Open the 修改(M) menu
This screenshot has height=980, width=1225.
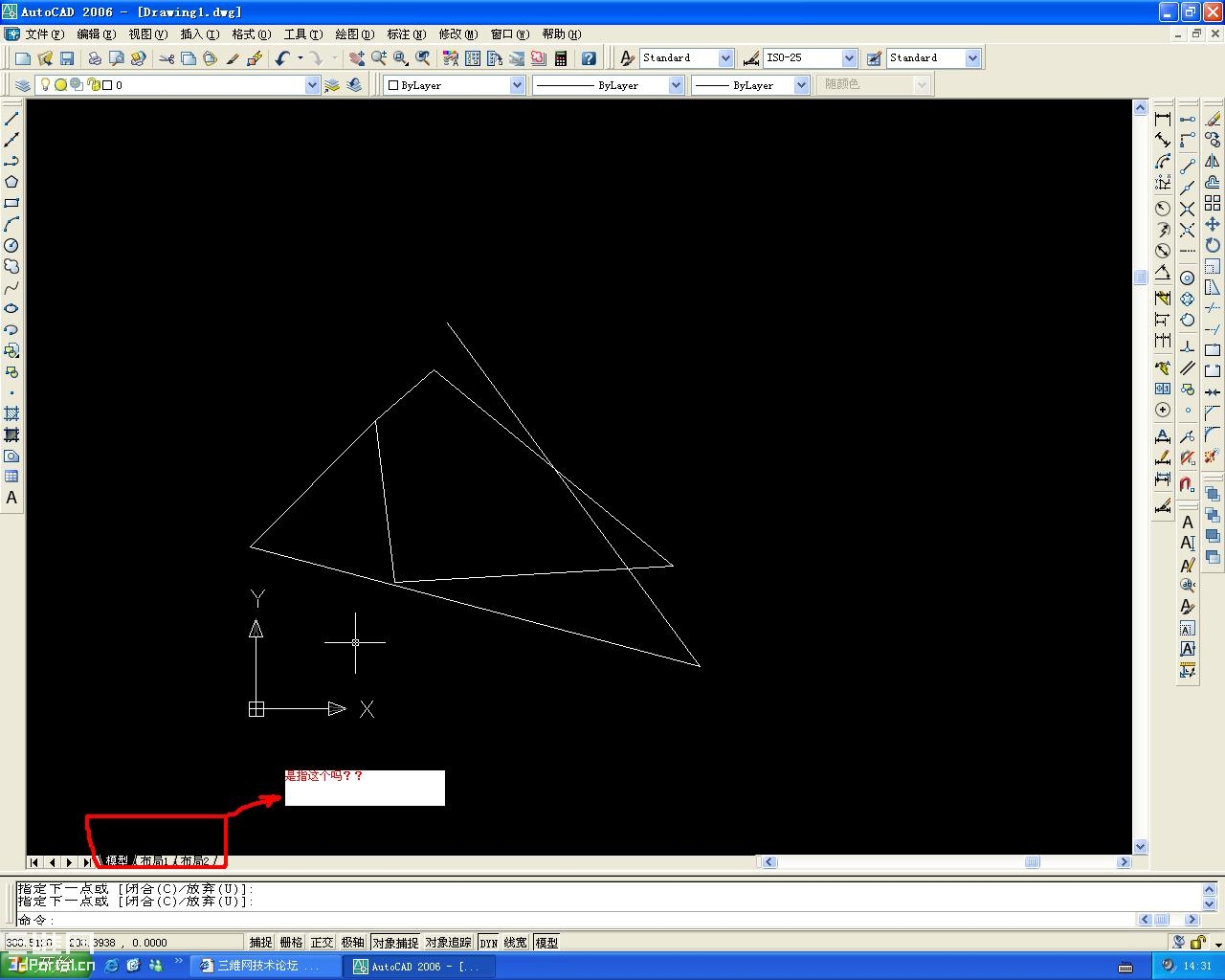pyautogui.click(x=457, y=33)
